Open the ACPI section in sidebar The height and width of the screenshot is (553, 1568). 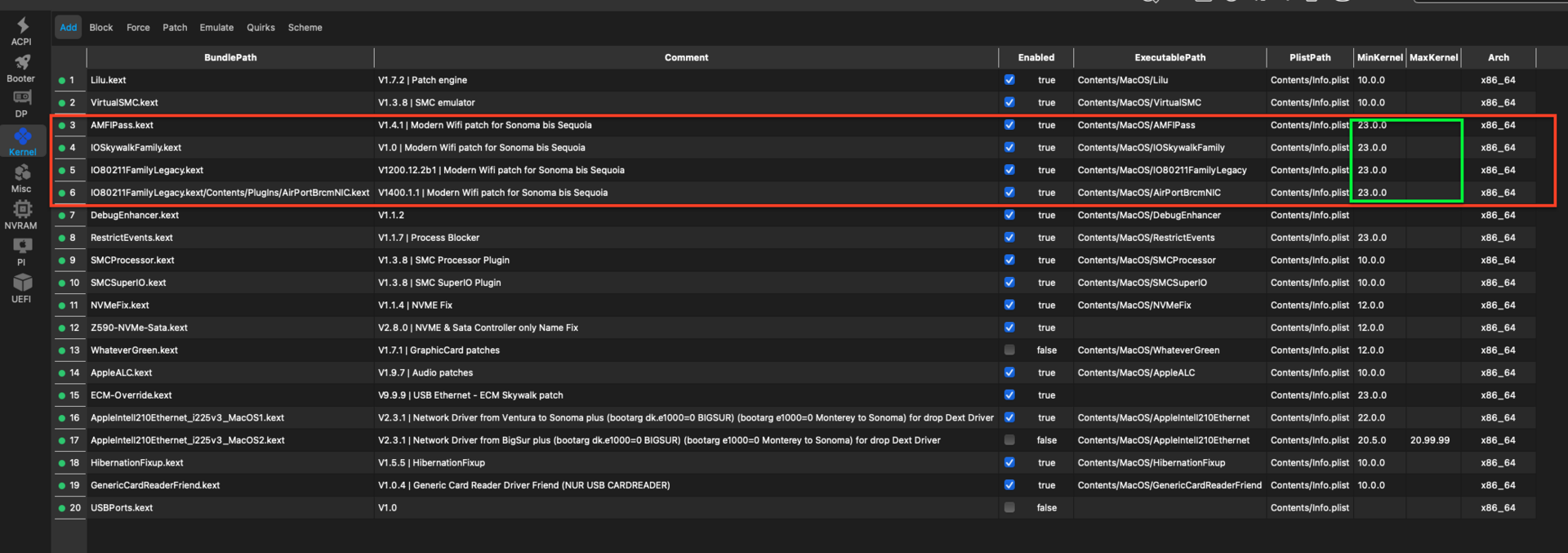click(x=22, y=30)
